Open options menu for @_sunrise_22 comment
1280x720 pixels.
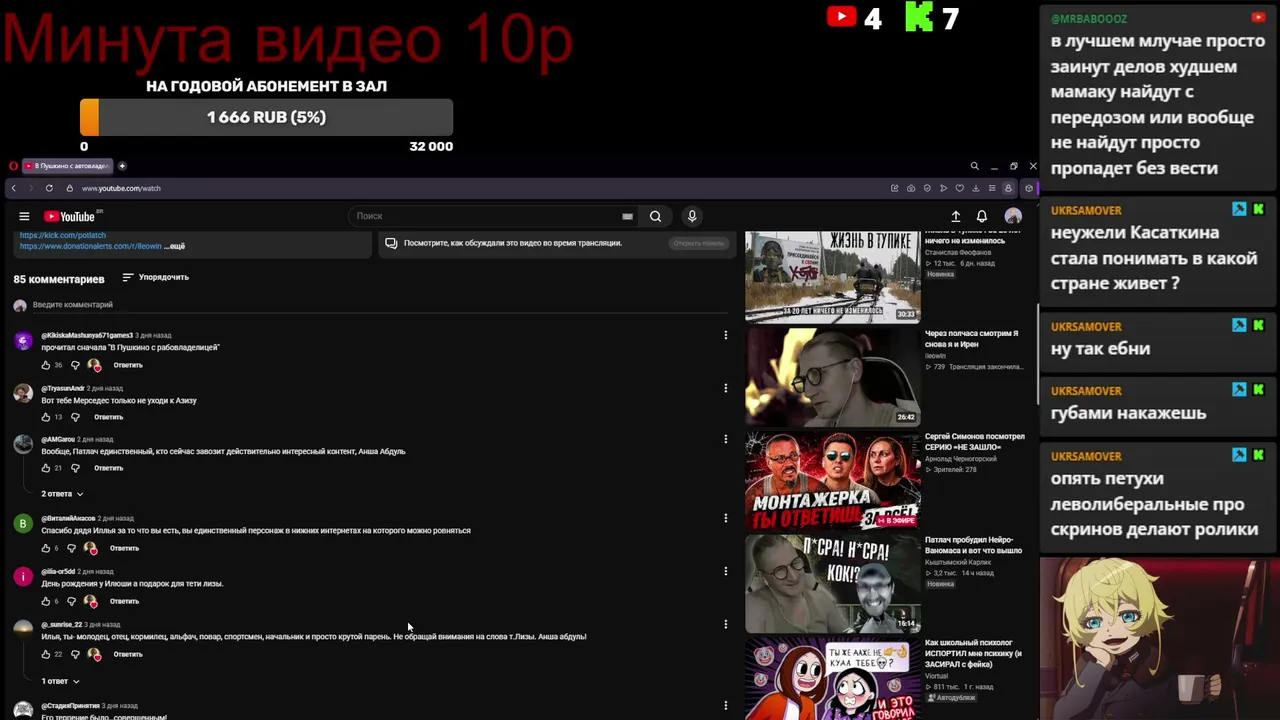click(726, 624)
